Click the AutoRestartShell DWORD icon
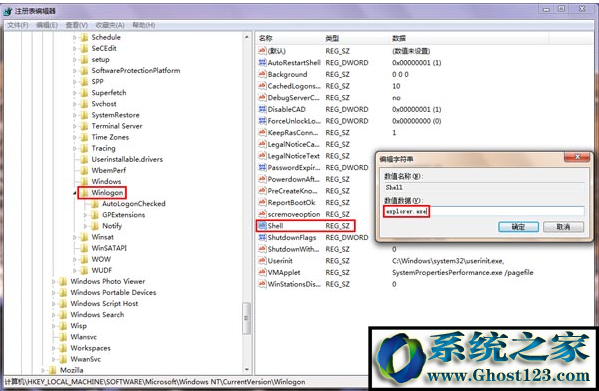Screen dimensions: 599x391 pyautogui.click(x=262, y=62)
